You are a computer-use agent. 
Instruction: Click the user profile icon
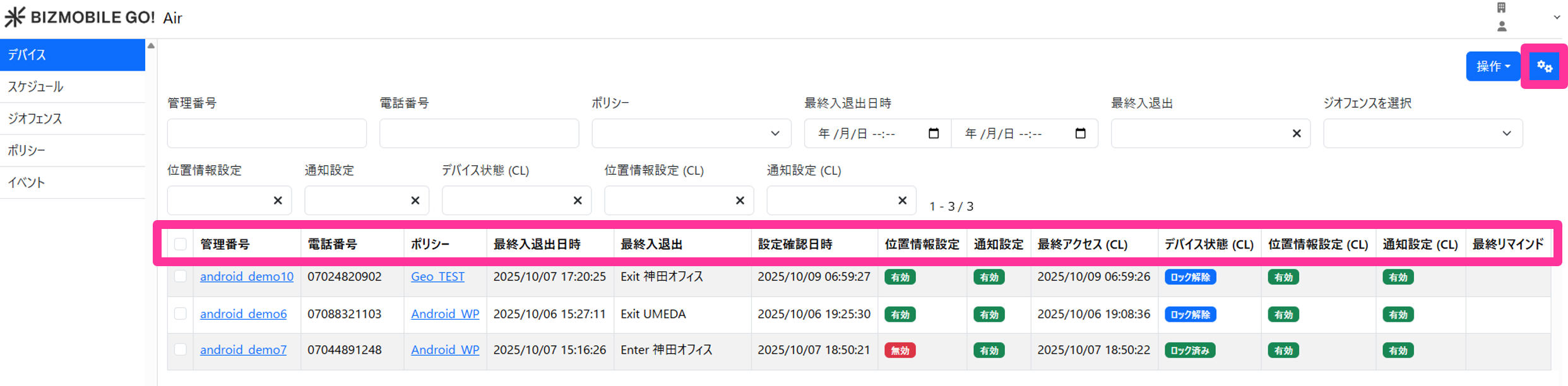click(1502, 26)
